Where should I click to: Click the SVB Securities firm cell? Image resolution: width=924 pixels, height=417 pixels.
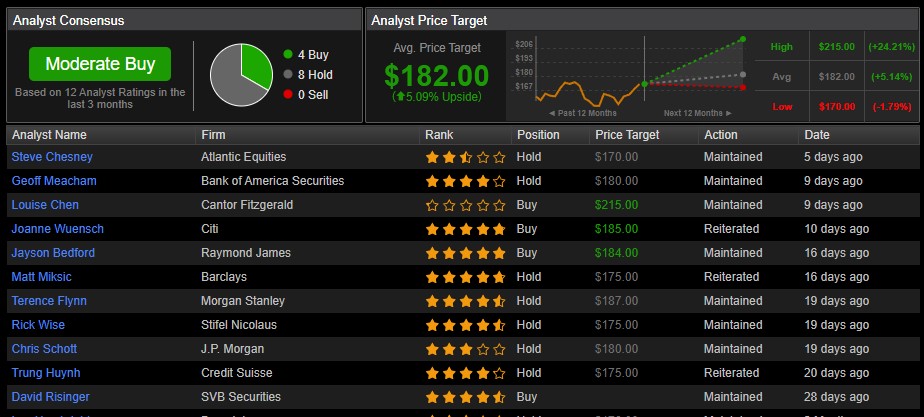(241, 397)
